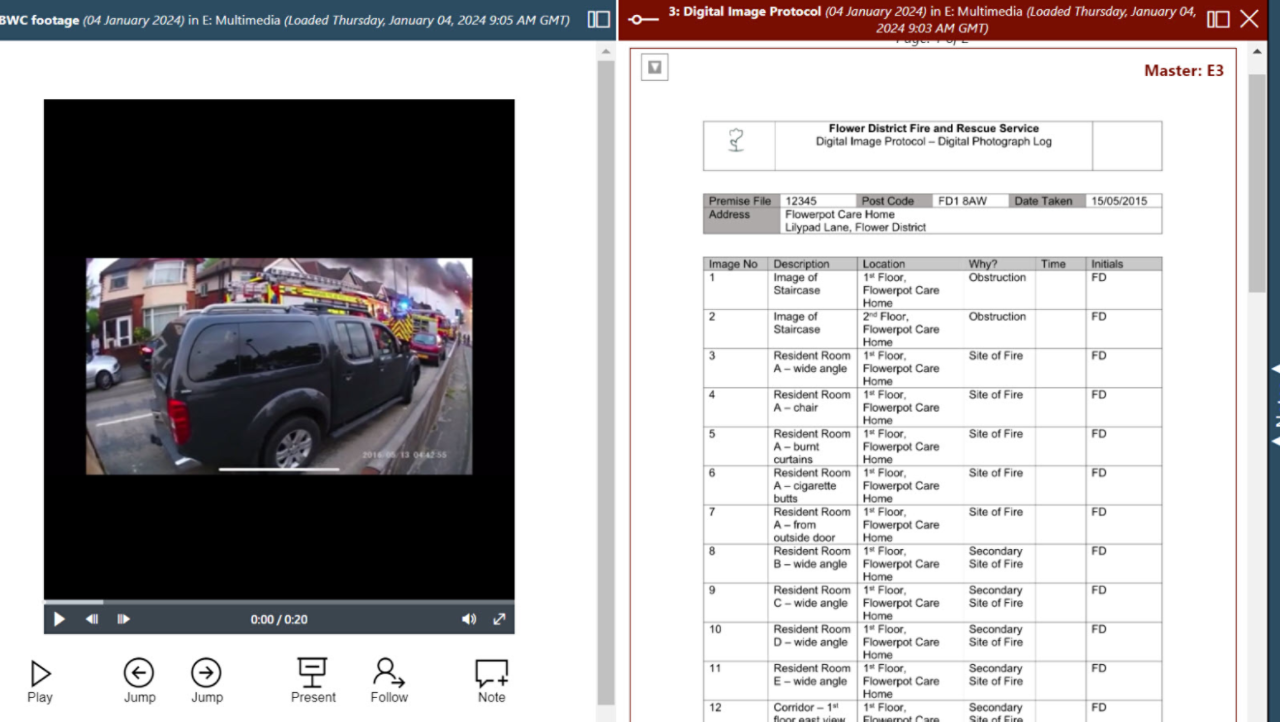Screen dimensions: 1280x722
Task: Toggle split view on BWC footage panel
Action: pos(599,19)
